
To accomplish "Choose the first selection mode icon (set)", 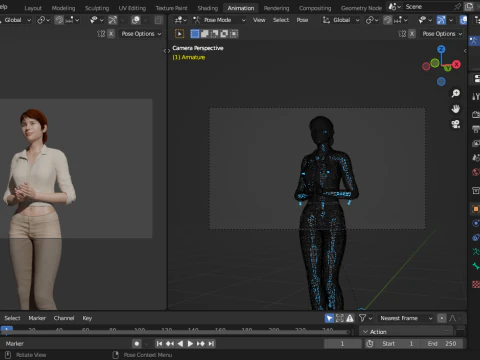I will pyautogui.click(x=195, y=34).
